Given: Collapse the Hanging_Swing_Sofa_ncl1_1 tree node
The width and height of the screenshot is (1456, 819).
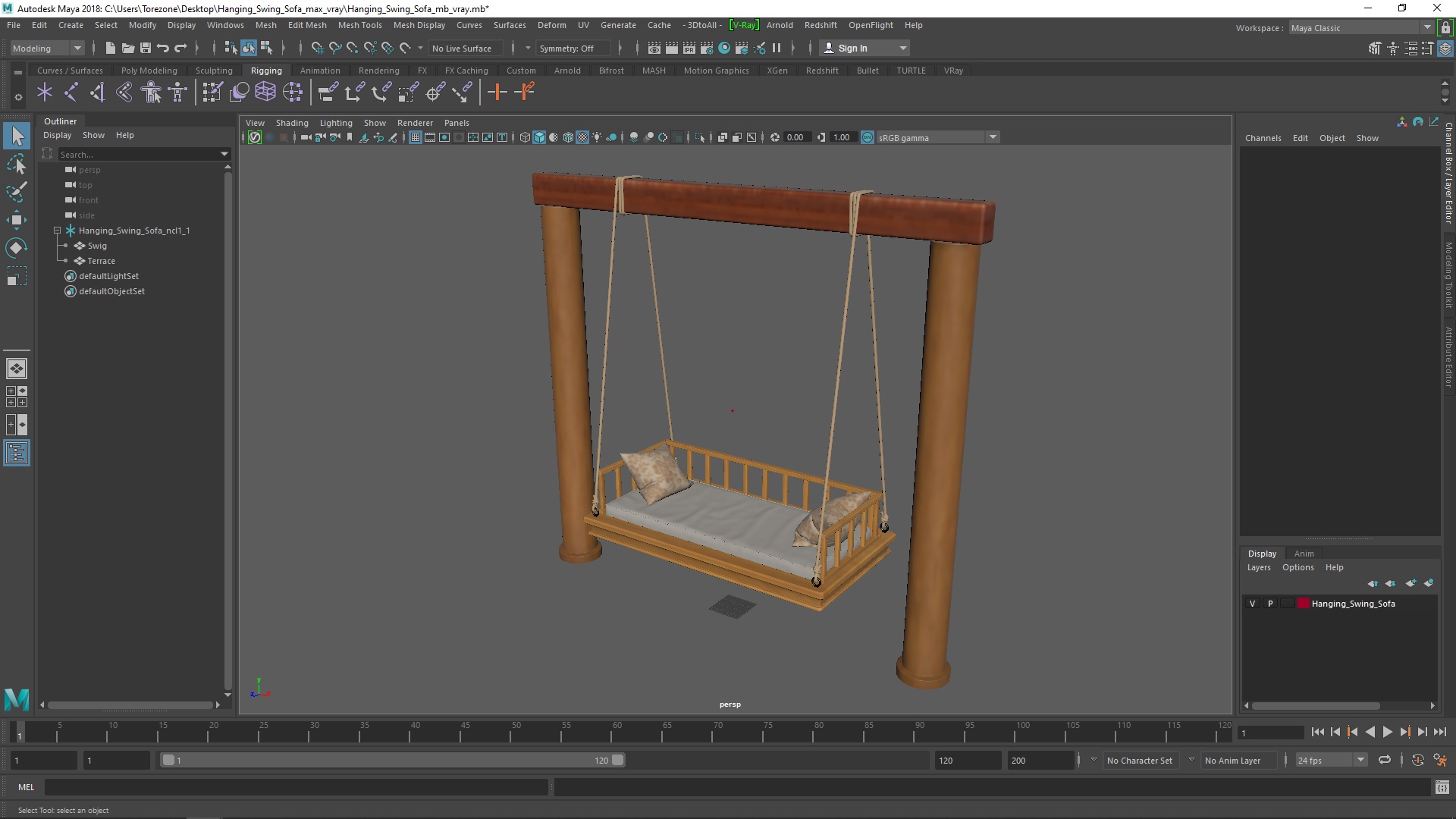Looking at the screenshot, I should coord(58,231).
